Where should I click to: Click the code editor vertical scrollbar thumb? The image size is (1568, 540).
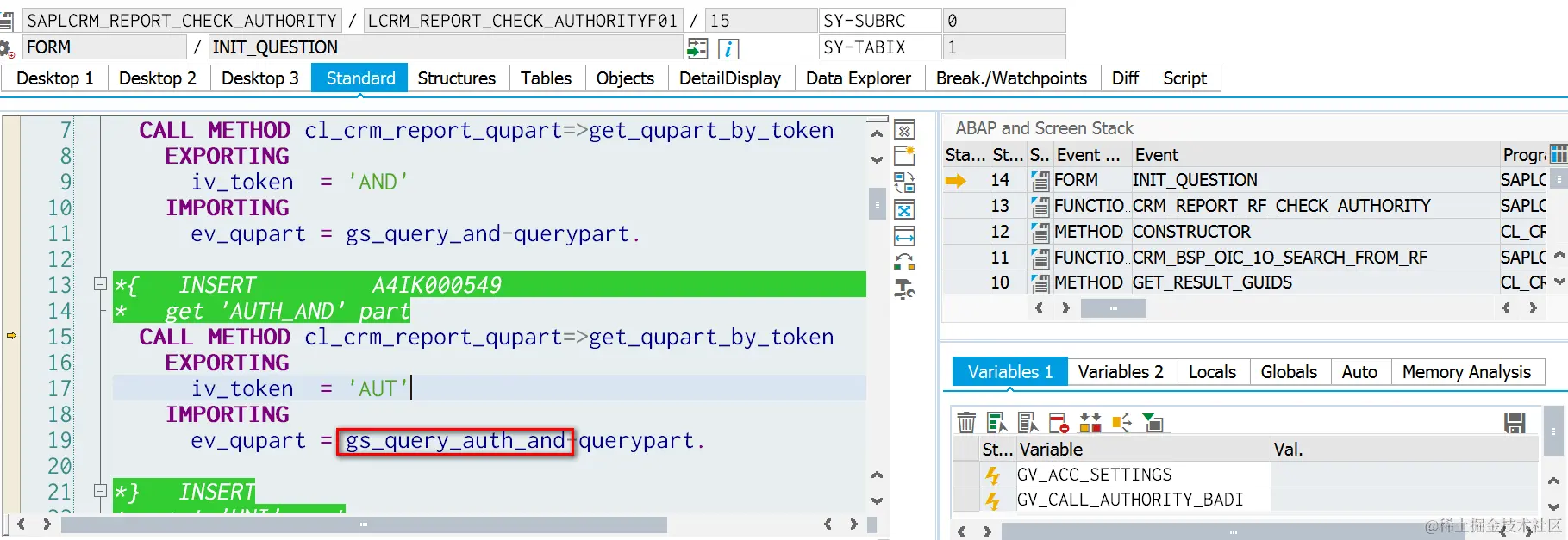point(877,204)
